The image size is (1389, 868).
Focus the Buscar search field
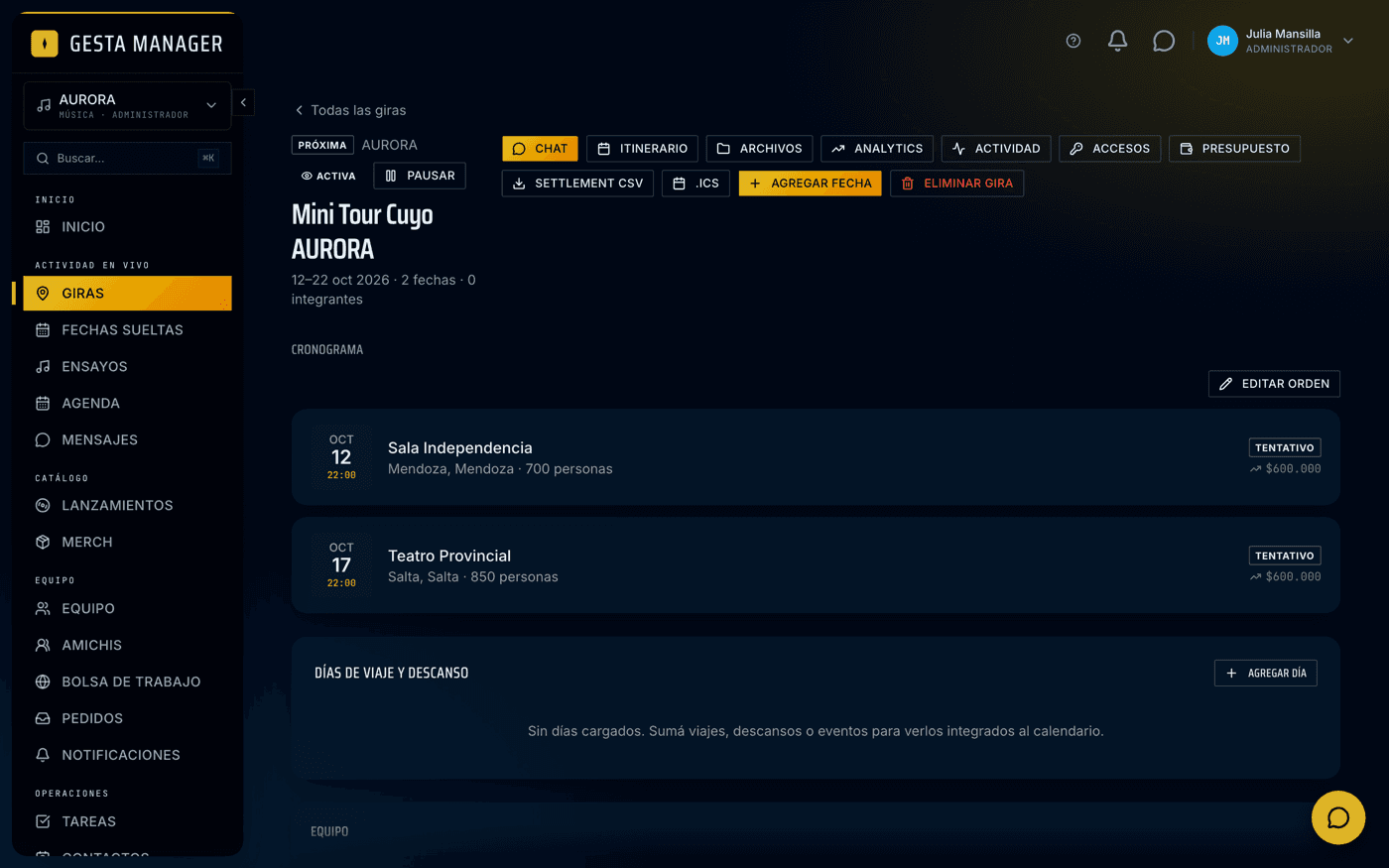coord(127,159)
